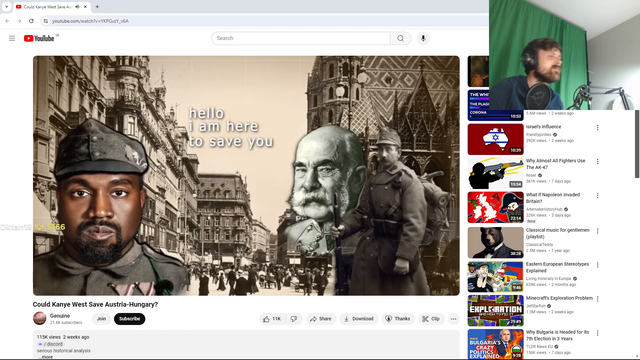
Task: Open Minecraft Exploration thumbnail image
Action: pyautogui.click(x=496, y=311)
